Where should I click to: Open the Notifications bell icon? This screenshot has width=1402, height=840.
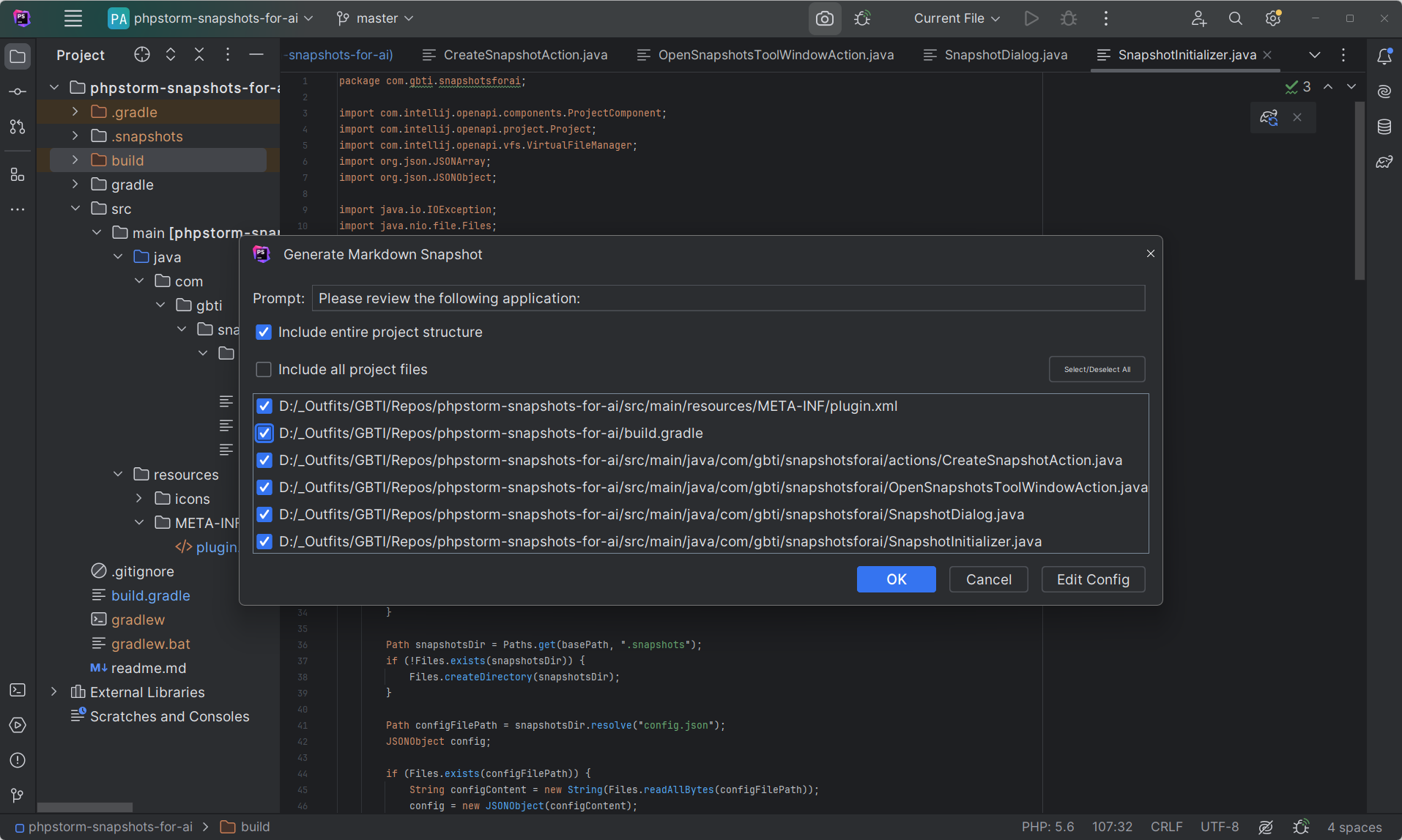pyautogui.click(x=1384, y=56)
